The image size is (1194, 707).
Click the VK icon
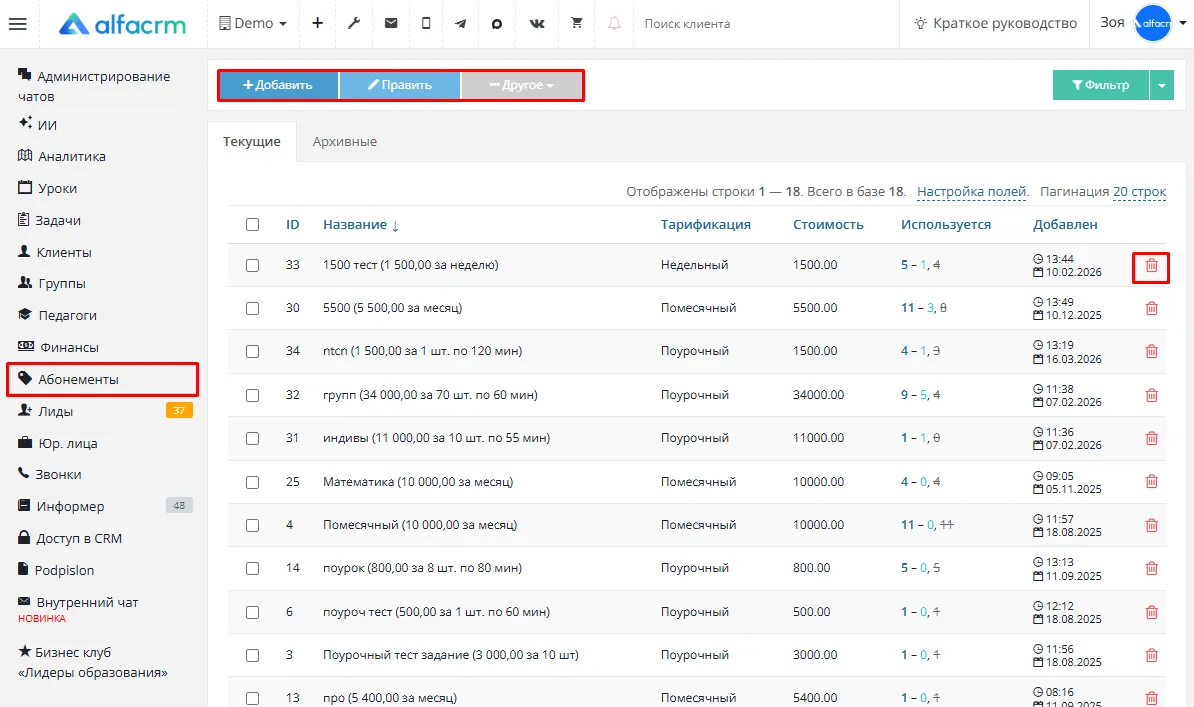[x=537, y=24]
